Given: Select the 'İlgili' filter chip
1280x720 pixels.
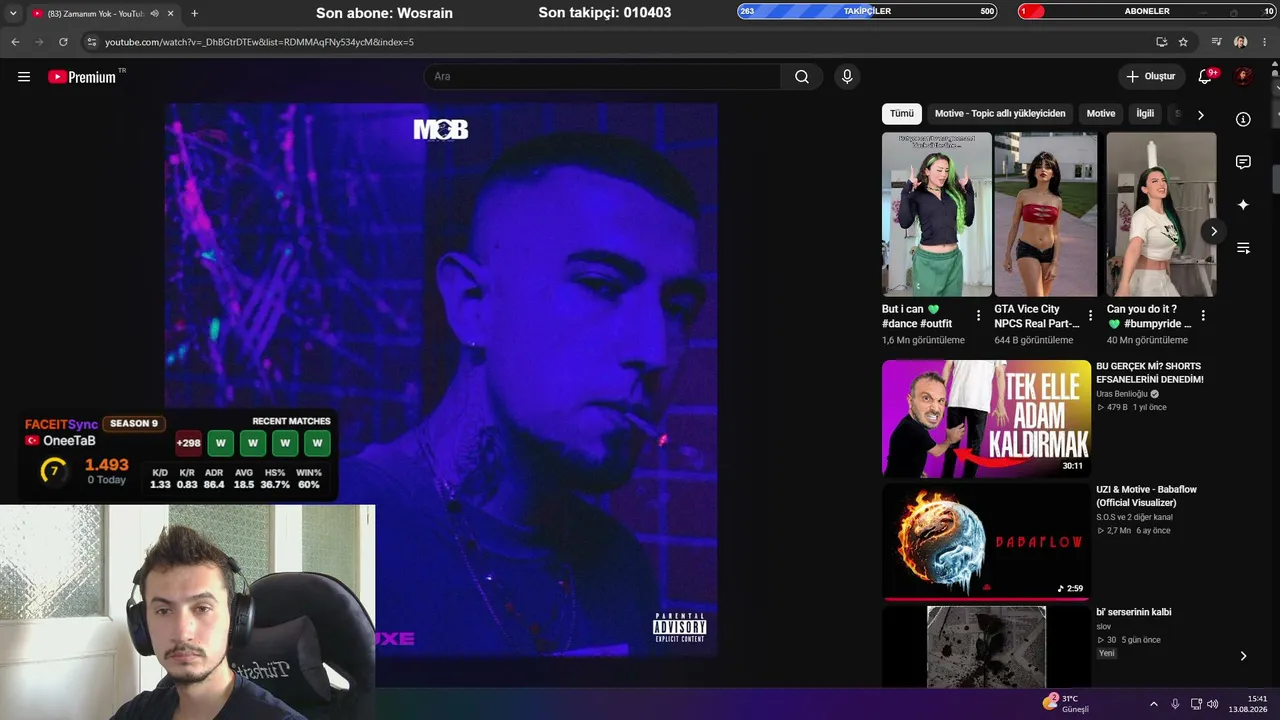Looking at the screenshot, I should point(1145,114).
